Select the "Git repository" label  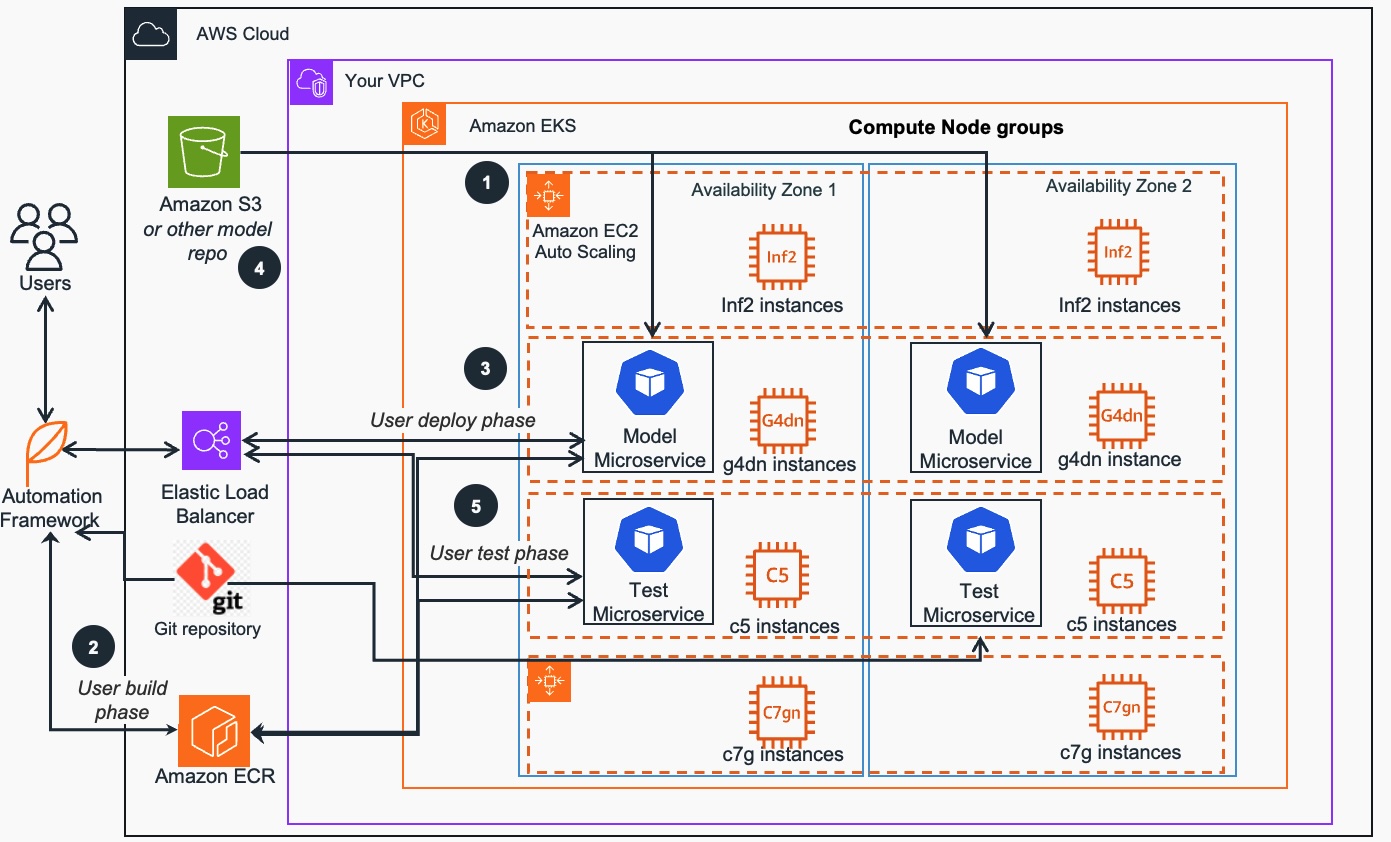click(x=207, y=629)
